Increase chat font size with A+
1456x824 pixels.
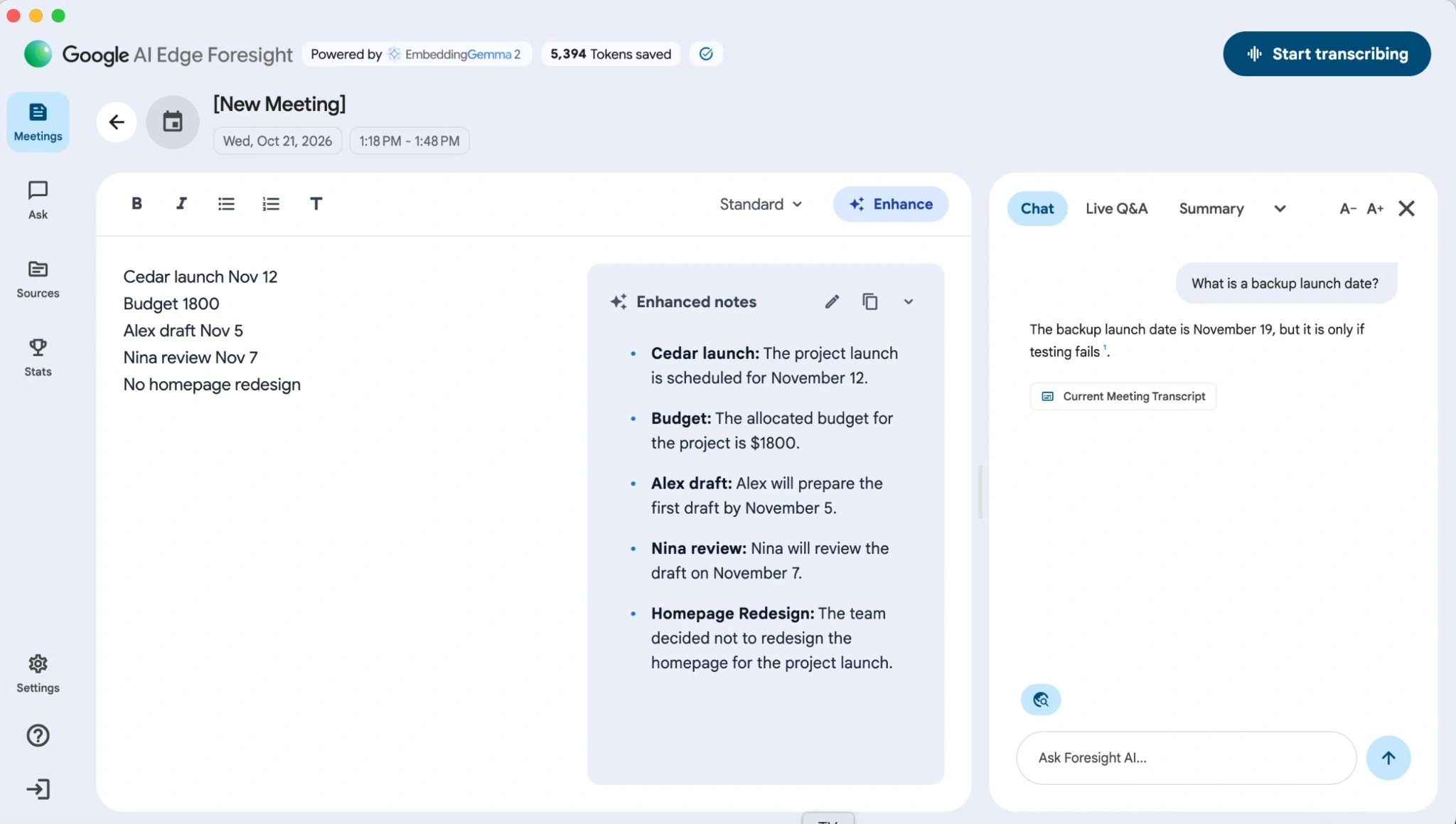pos(1375,208)
